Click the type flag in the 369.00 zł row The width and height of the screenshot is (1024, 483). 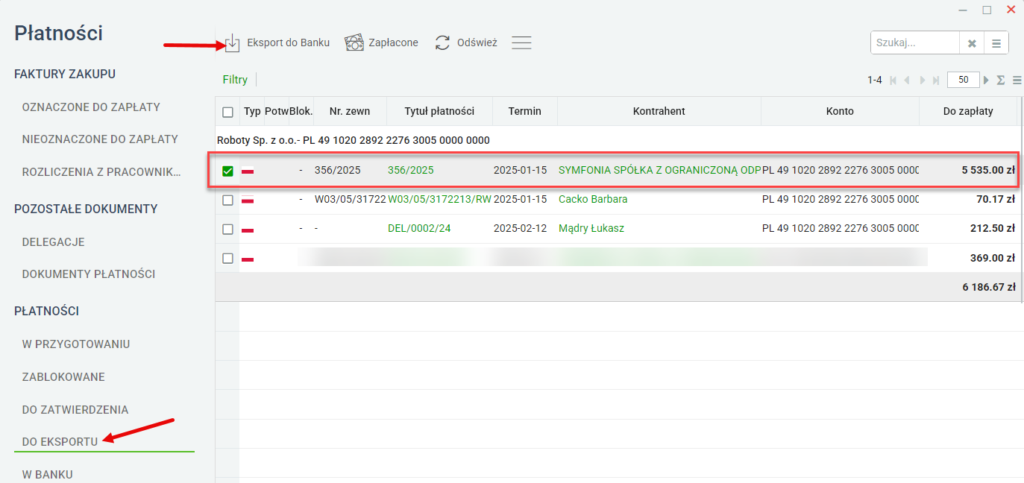coord(248,259)
